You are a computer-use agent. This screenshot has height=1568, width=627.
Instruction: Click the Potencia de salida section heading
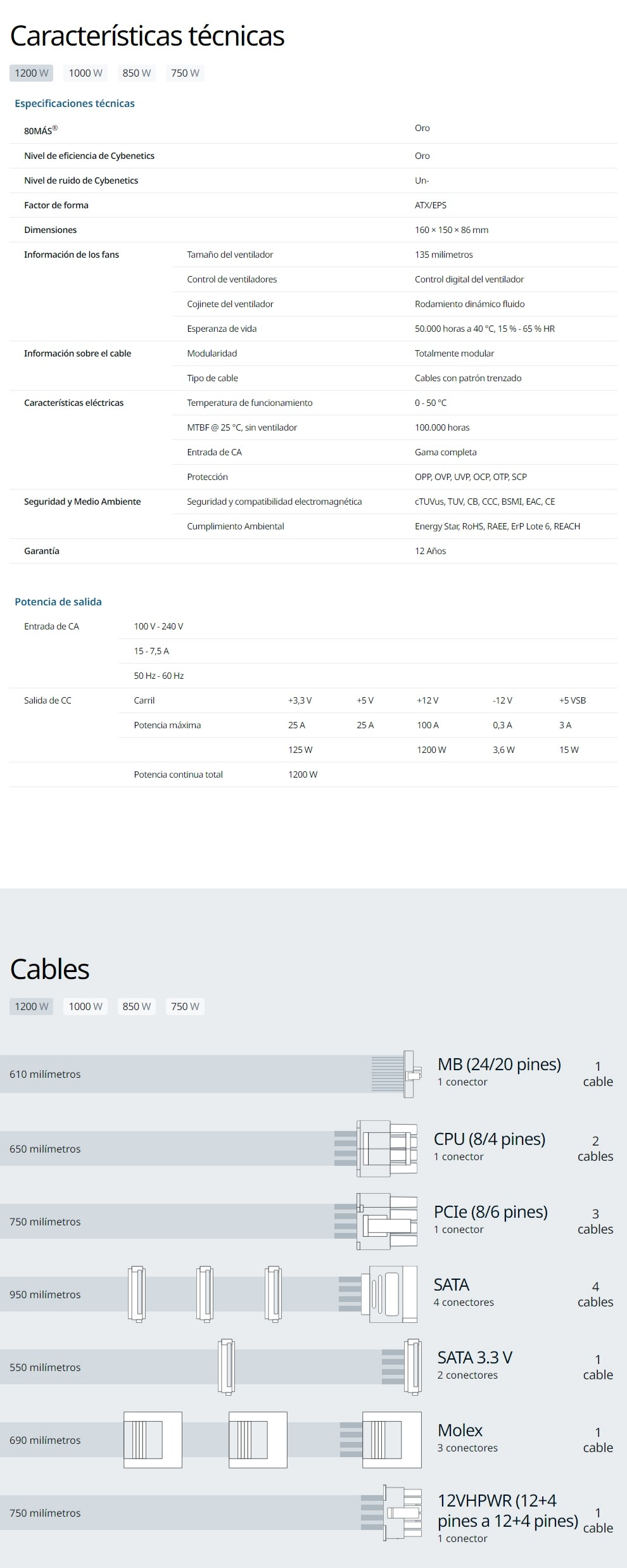point(58,602)
